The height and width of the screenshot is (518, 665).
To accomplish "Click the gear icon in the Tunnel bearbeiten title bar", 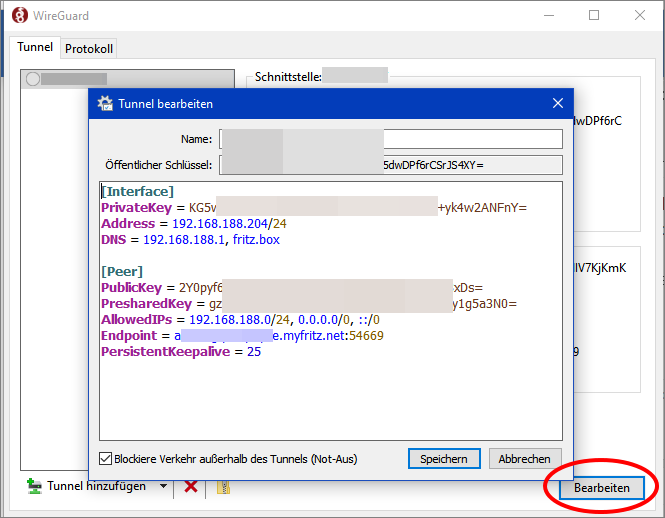I will tap(105, 104).
